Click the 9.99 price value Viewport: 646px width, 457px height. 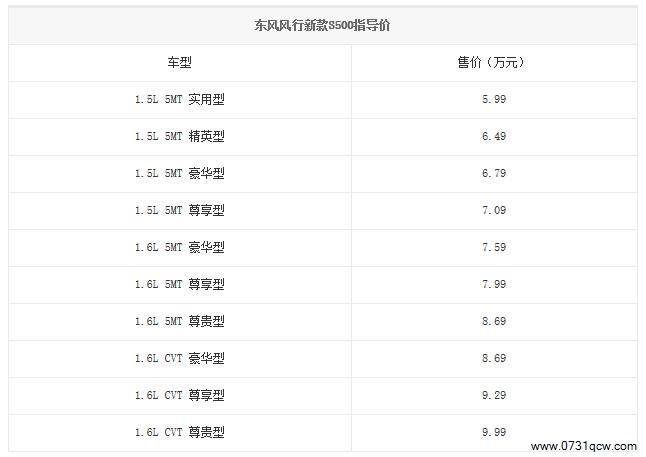(492, 432)
